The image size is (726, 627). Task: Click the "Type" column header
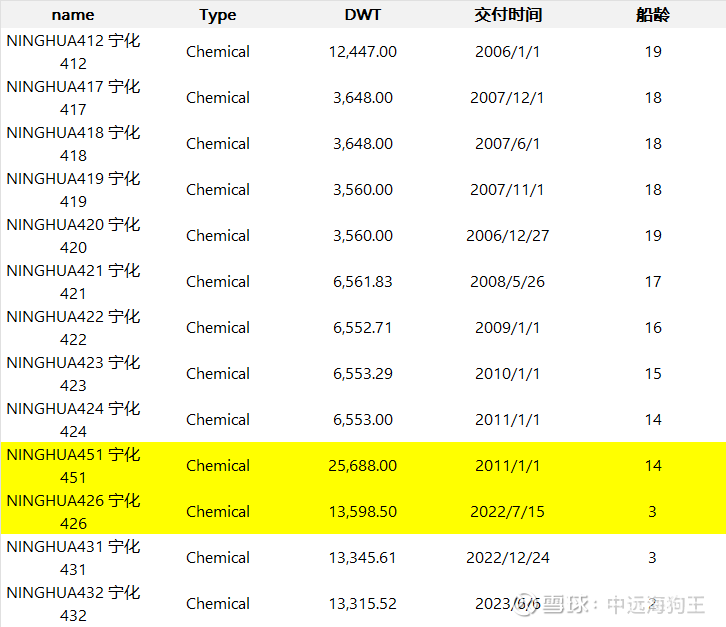[218, 14]
